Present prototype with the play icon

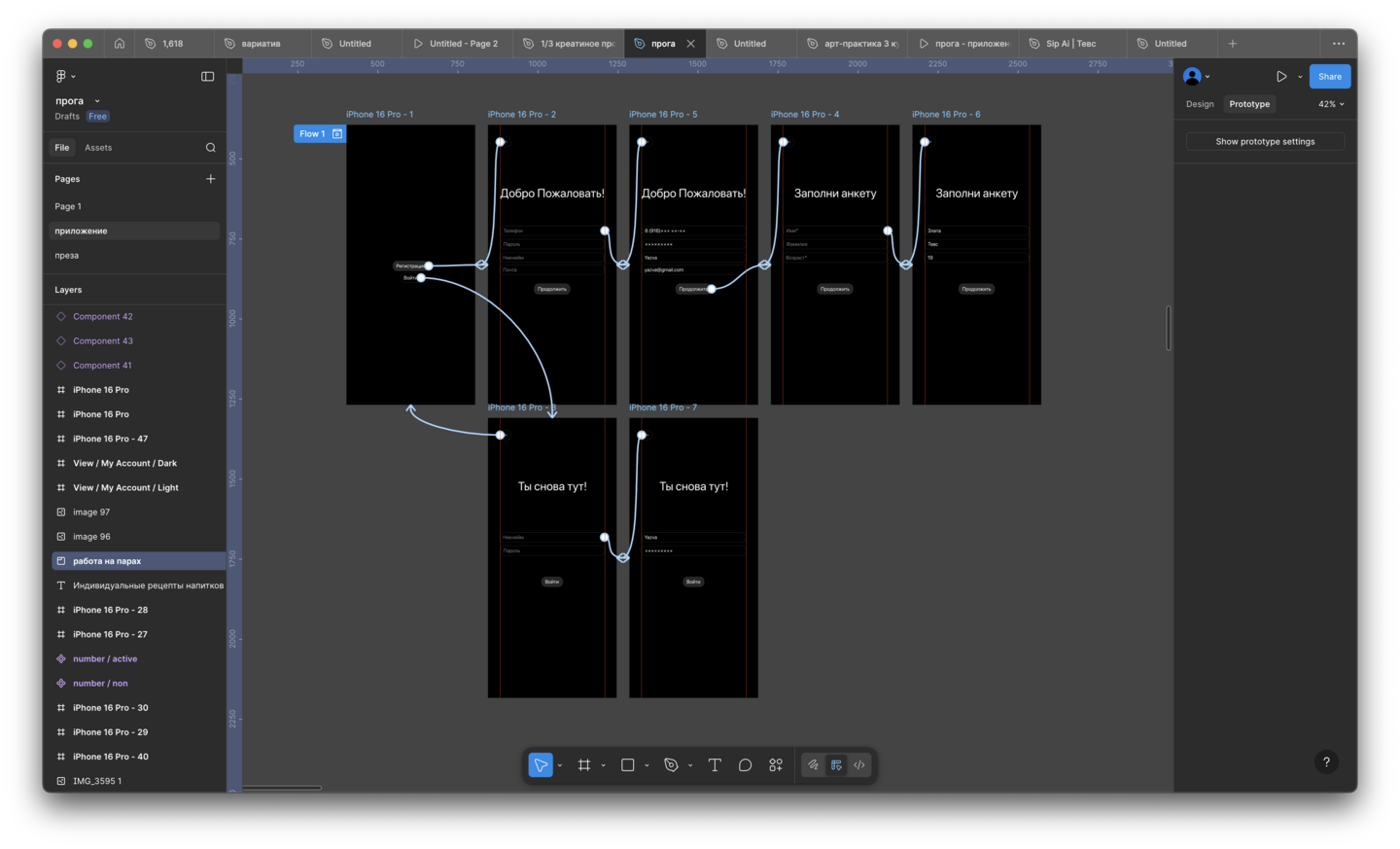[1281, 77]
